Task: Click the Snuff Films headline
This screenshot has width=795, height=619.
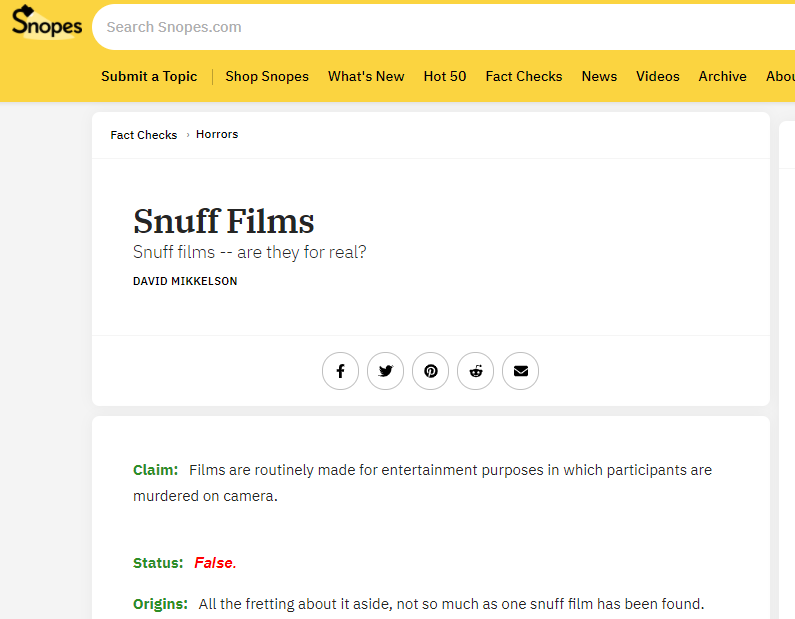Action: click(x=224, y=221)
